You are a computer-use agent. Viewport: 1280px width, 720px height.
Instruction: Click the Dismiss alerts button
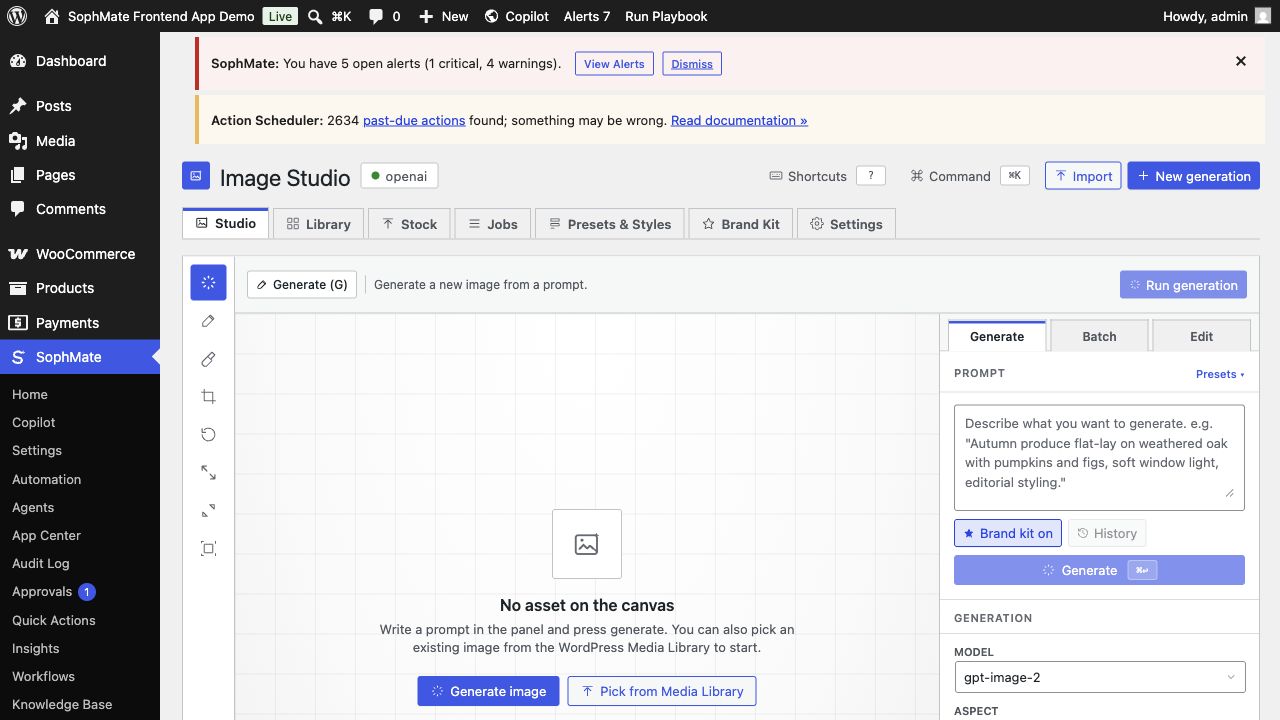(x=692, y=63)
